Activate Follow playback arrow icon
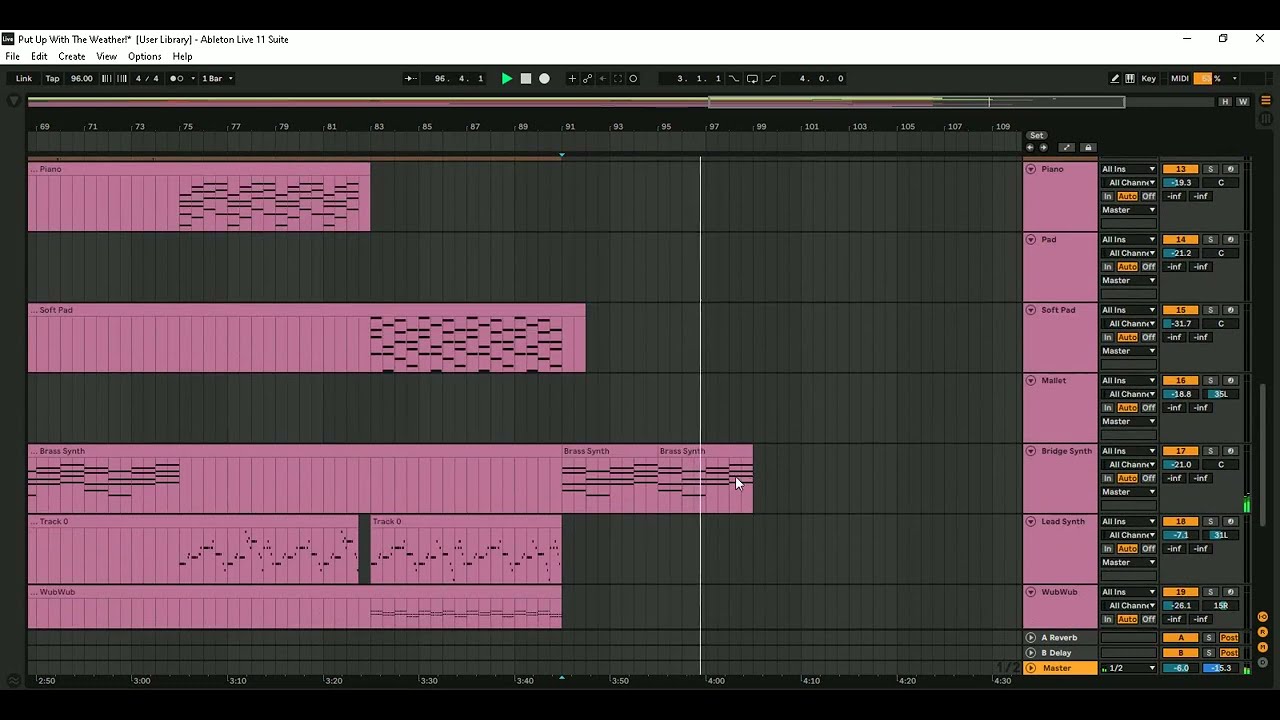The height and width of the screenshot is (720, 1280). point(410,78)
